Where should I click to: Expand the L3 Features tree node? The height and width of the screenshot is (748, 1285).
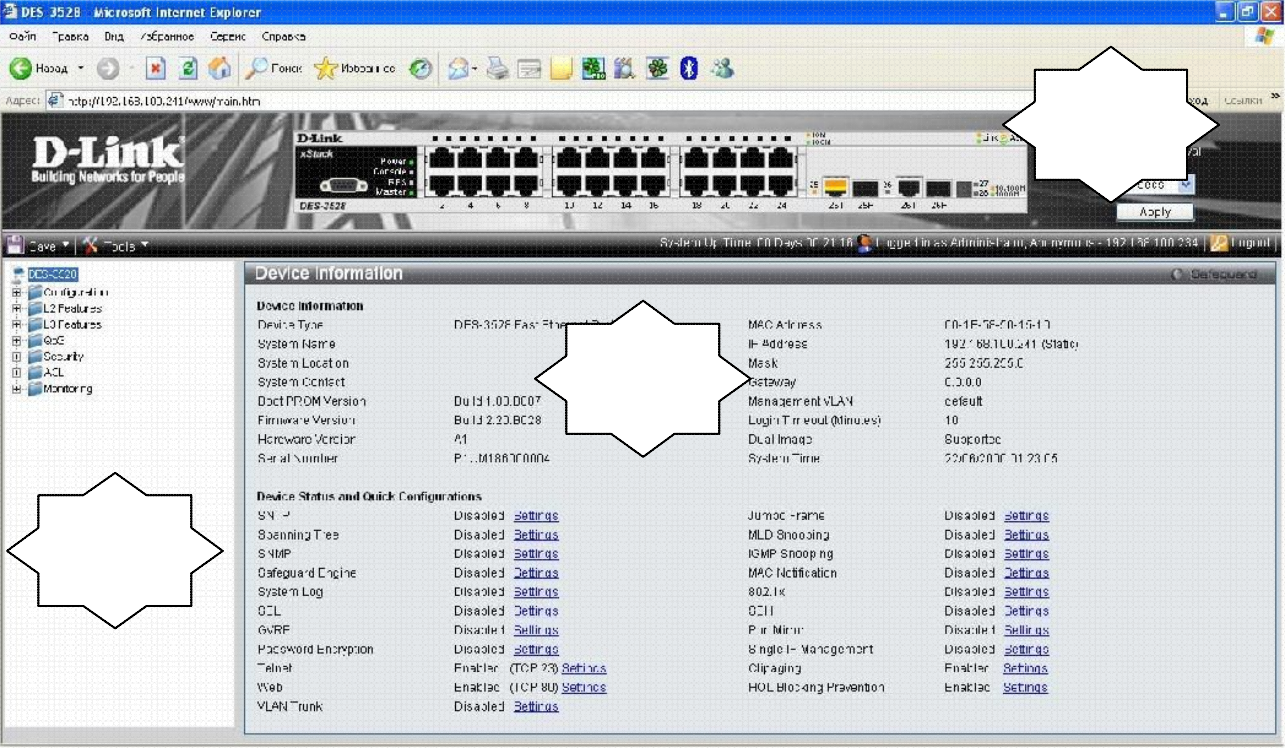coord(16,324)
